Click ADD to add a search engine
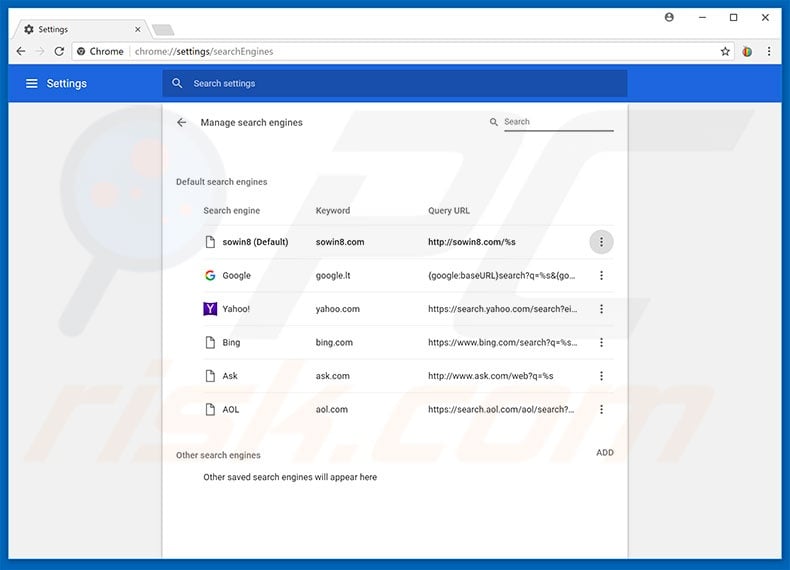The height and width of the screenshot is (570, 790). point(605,453)
